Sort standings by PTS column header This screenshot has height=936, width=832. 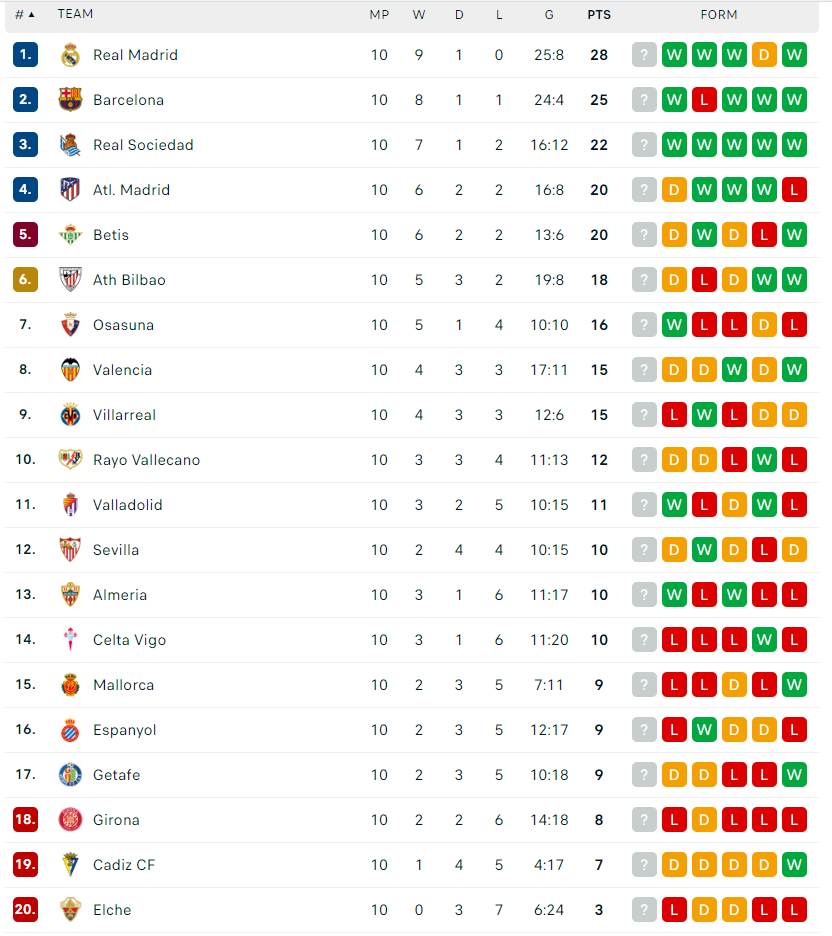coord(599,15)
